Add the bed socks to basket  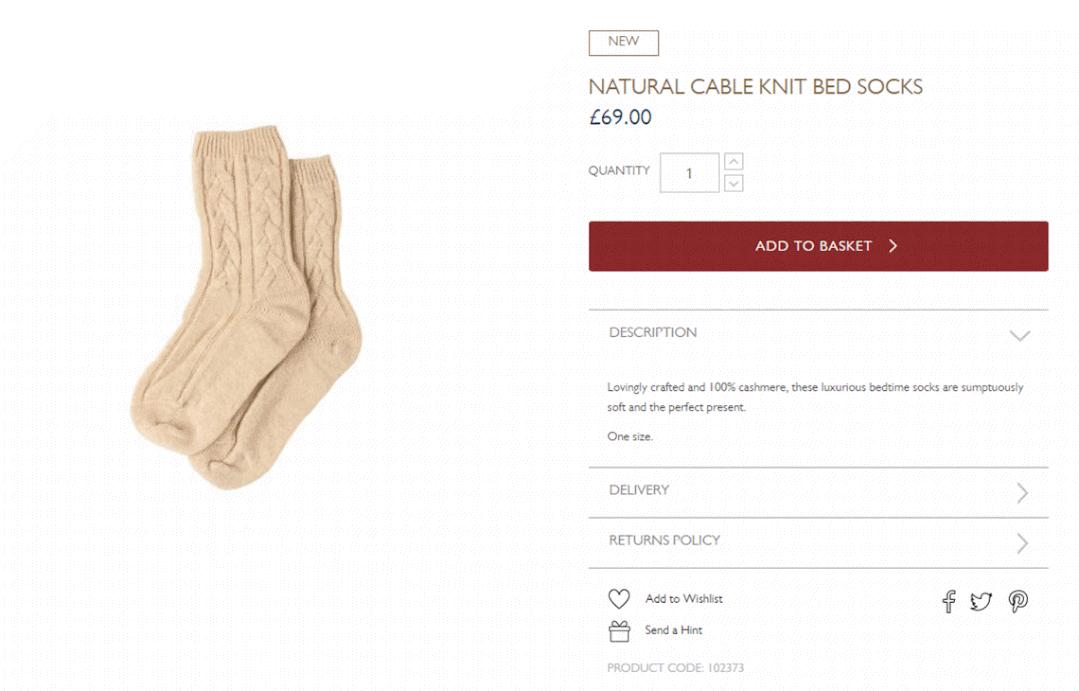click(x=818, y=246)
